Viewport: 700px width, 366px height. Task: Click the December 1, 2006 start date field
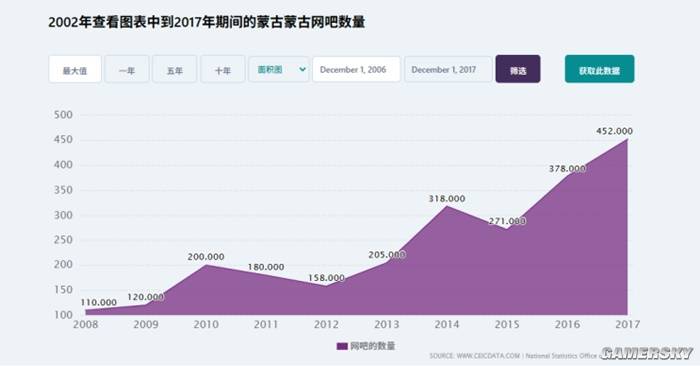tap(356, 70)
